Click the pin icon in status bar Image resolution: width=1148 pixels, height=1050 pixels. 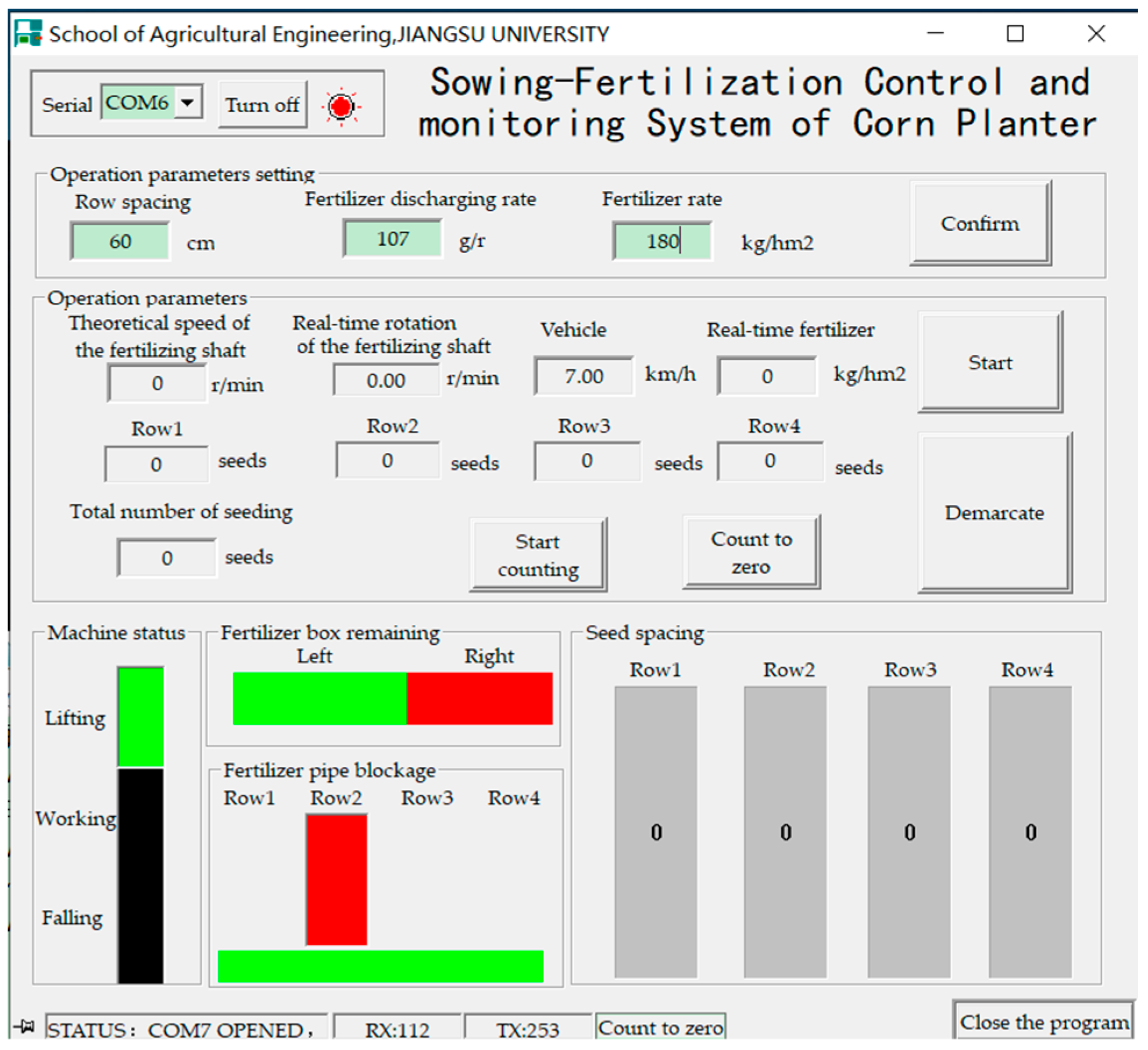tap(24, 1026)
